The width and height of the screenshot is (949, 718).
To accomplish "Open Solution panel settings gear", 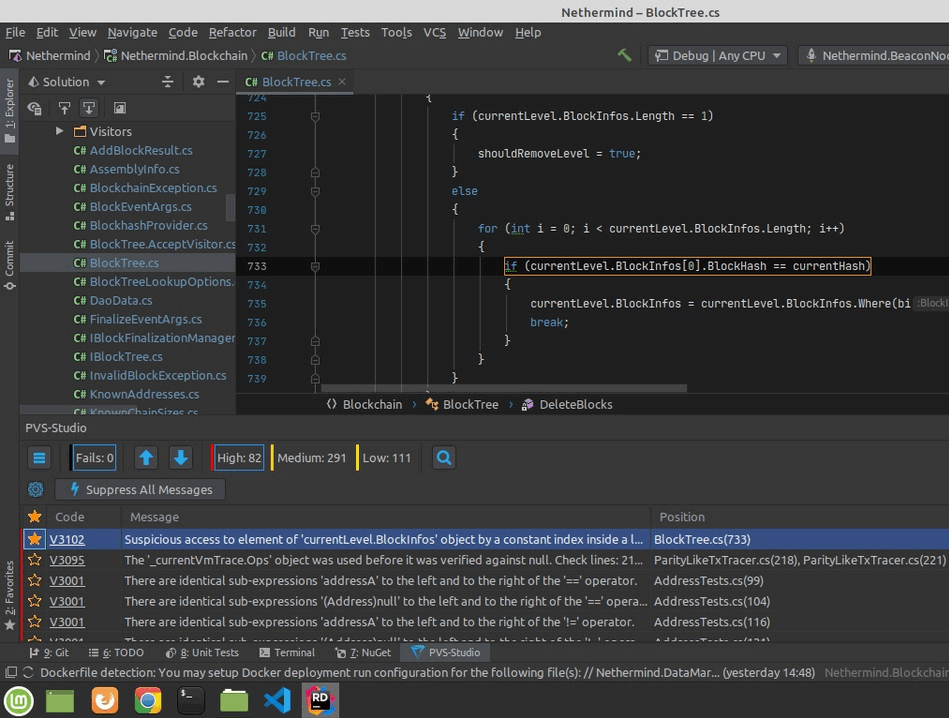I will [199, 82].
